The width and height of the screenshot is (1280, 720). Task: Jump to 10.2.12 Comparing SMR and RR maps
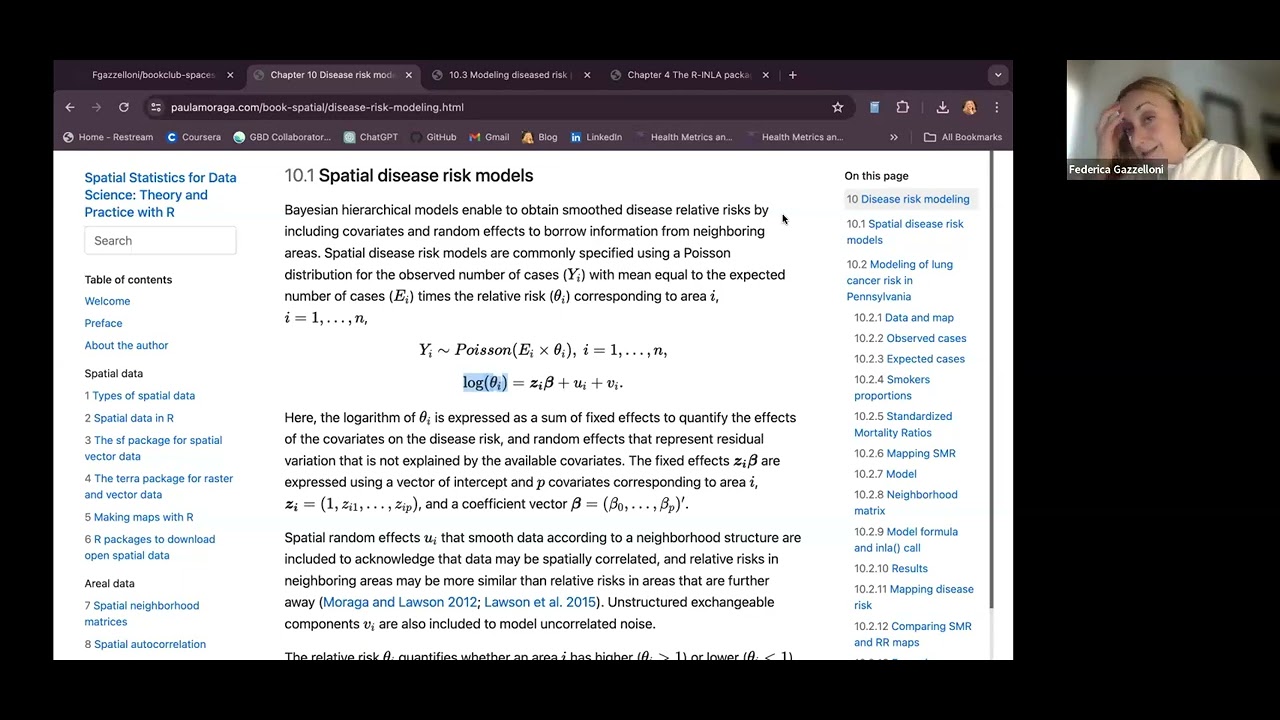pyautogui.click(x=913, y=634)
